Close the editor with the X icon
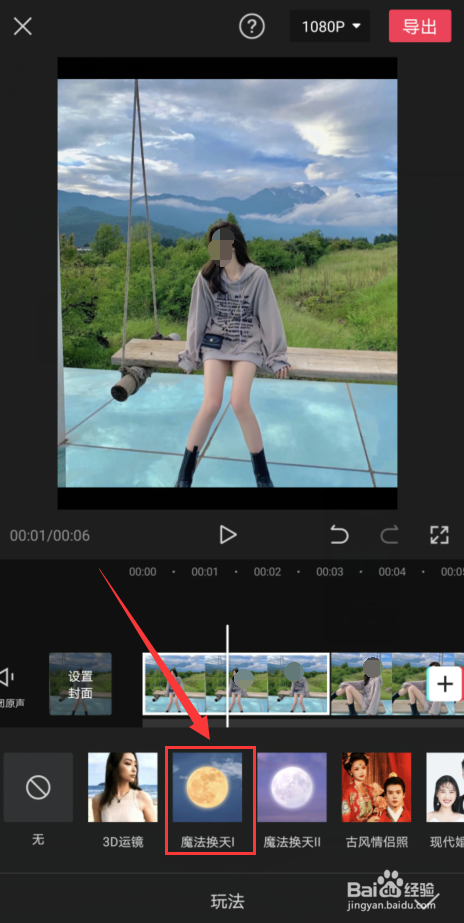Viewport: 464px width, 923px height. pos(22,26)
